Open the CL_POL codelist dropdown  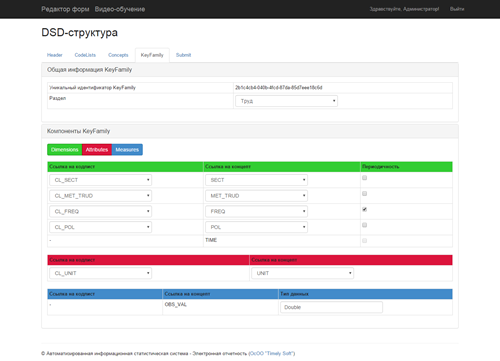click(x=100, y=227)
